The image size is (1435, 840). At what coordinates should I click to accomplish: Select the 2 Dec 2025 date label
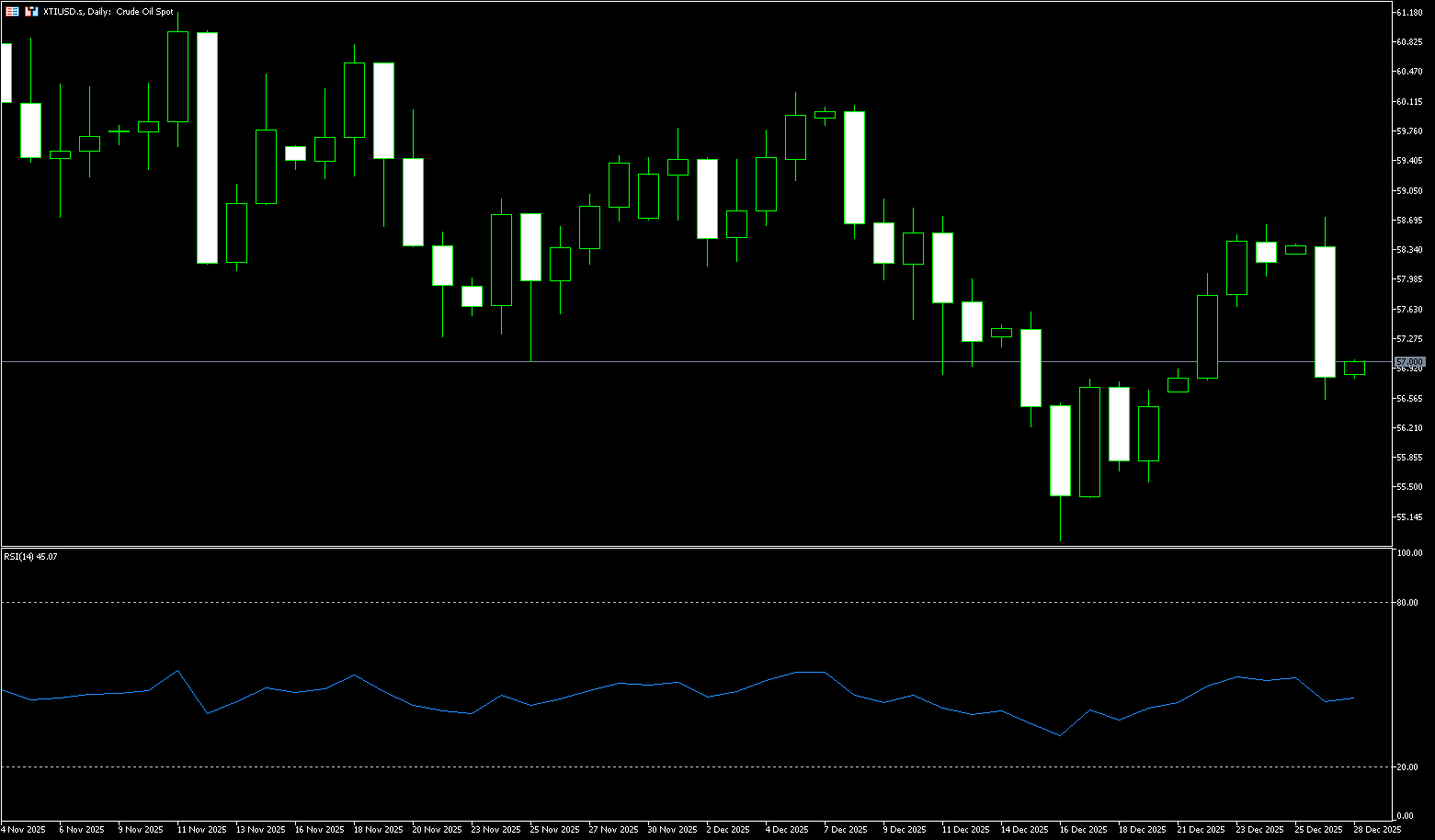click(728, 830)
